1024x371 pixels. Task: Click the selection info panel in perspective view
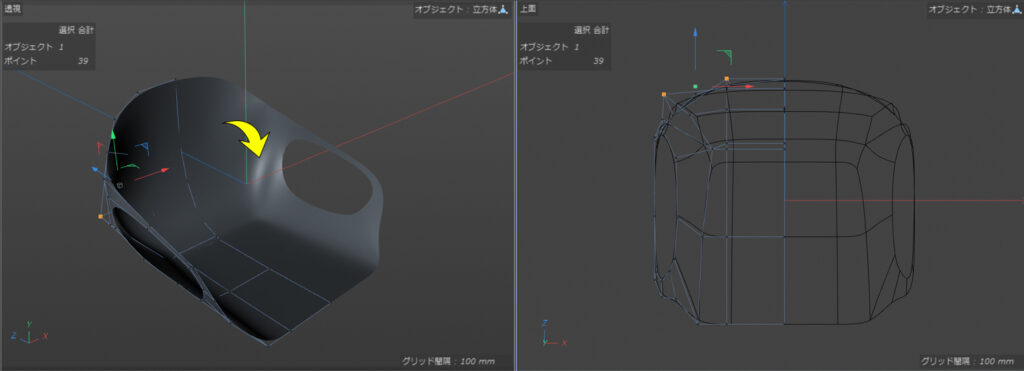(49, 46)
